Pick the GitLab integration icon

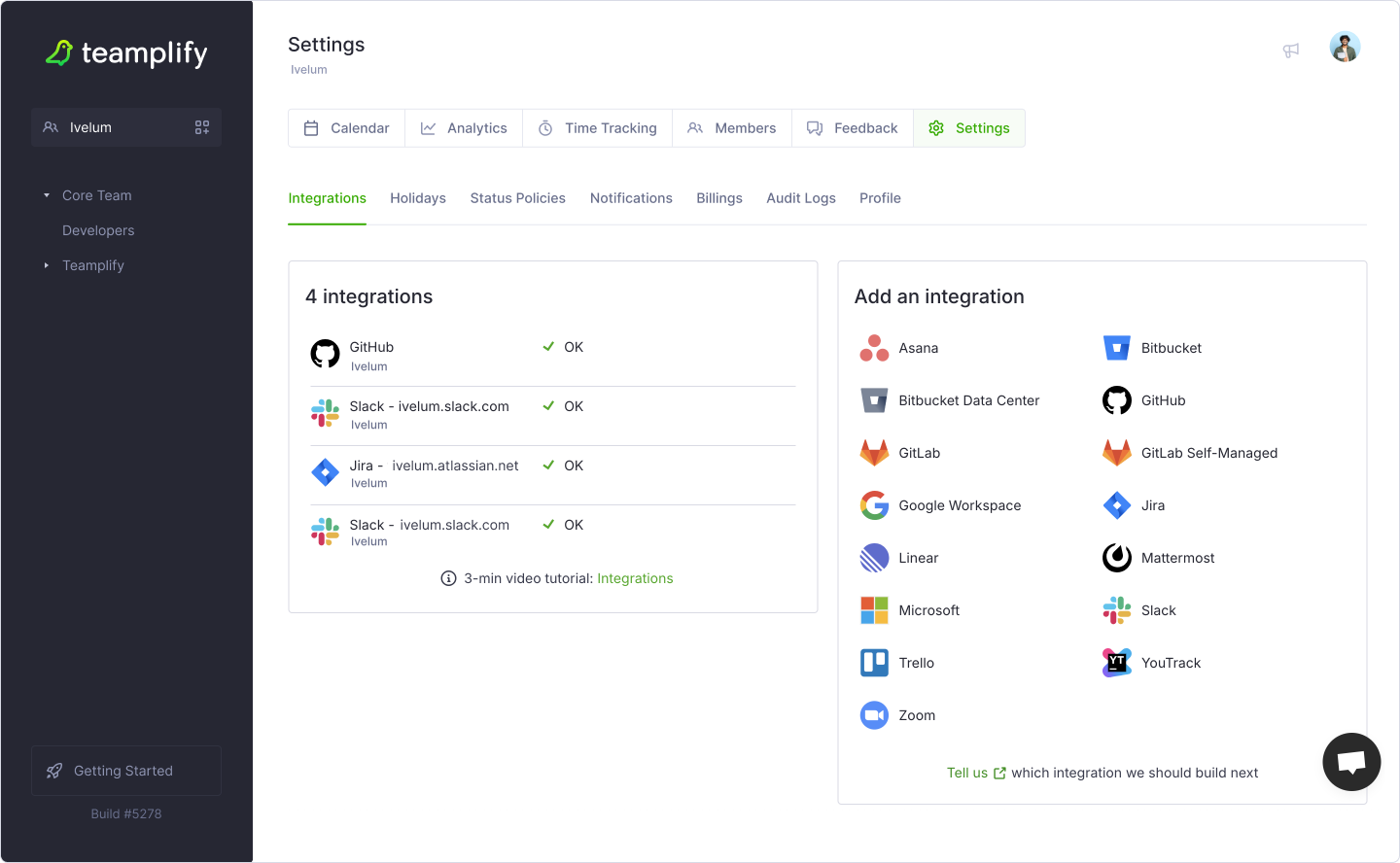click(x=874, y=453)
